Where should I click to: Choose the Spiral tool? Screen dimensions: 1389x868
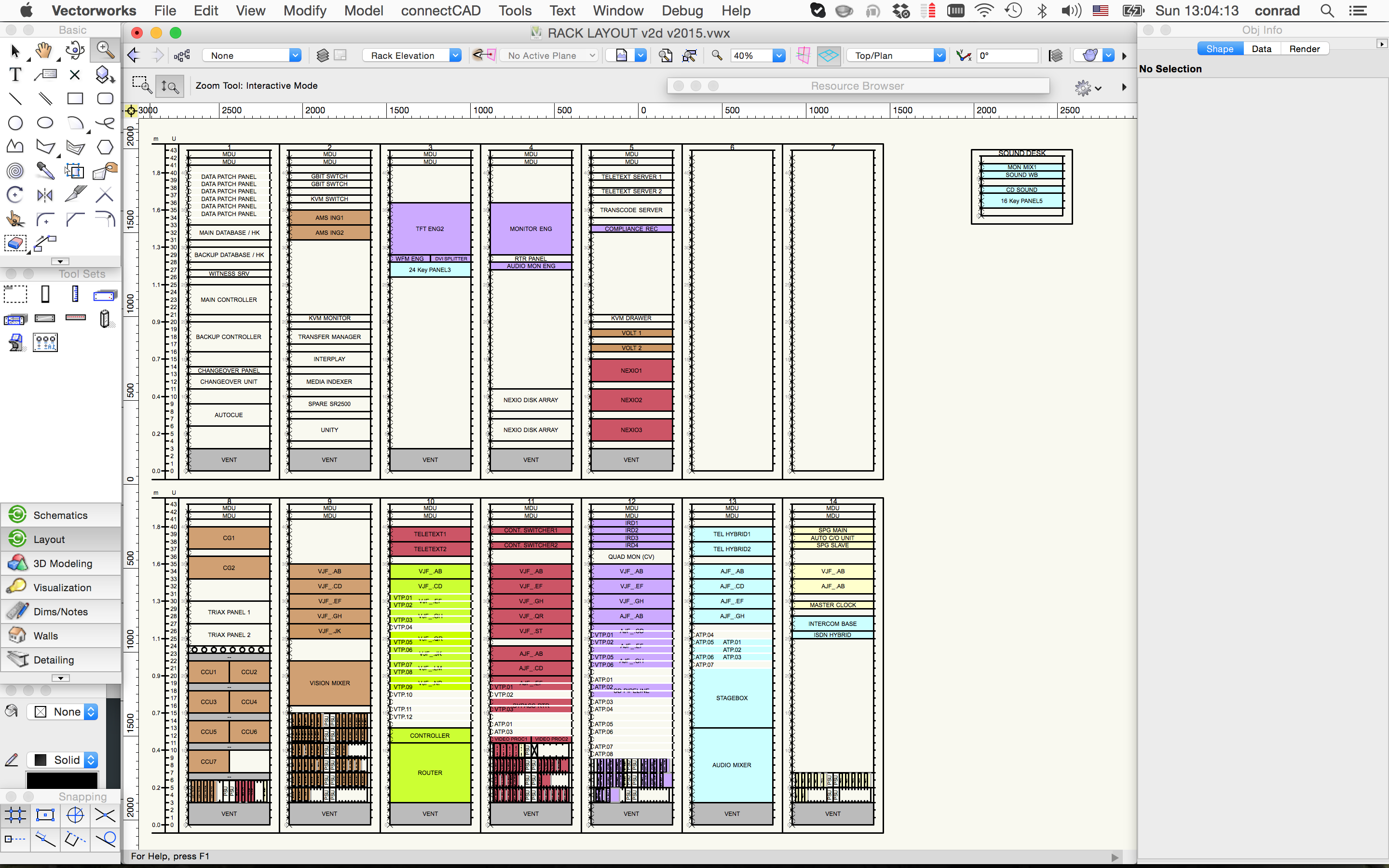(x=15, y=171)
